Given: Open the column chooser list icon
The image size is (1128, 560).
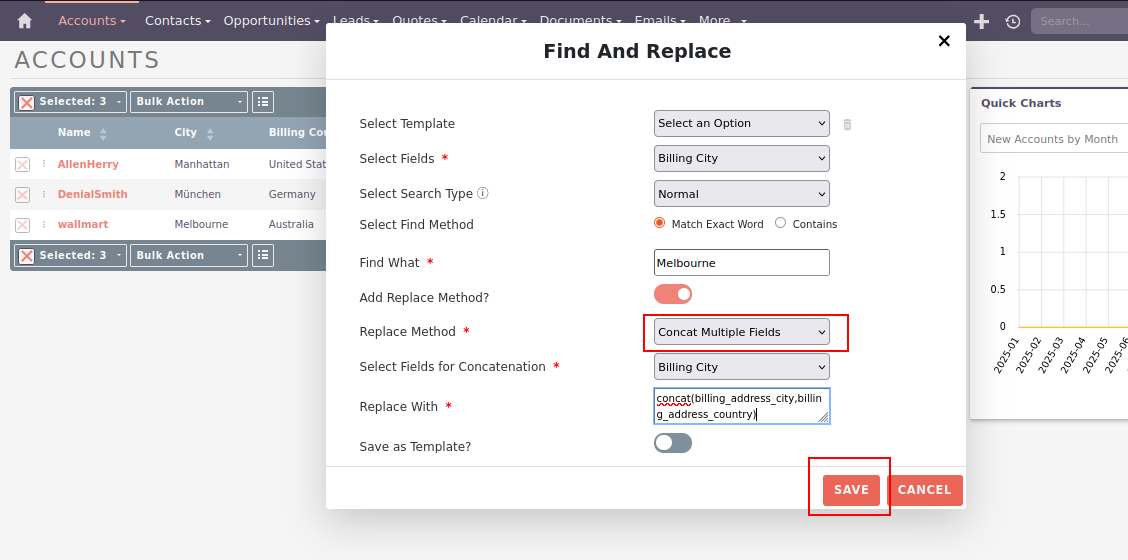Looking at the screenshot, I should 262,102.
